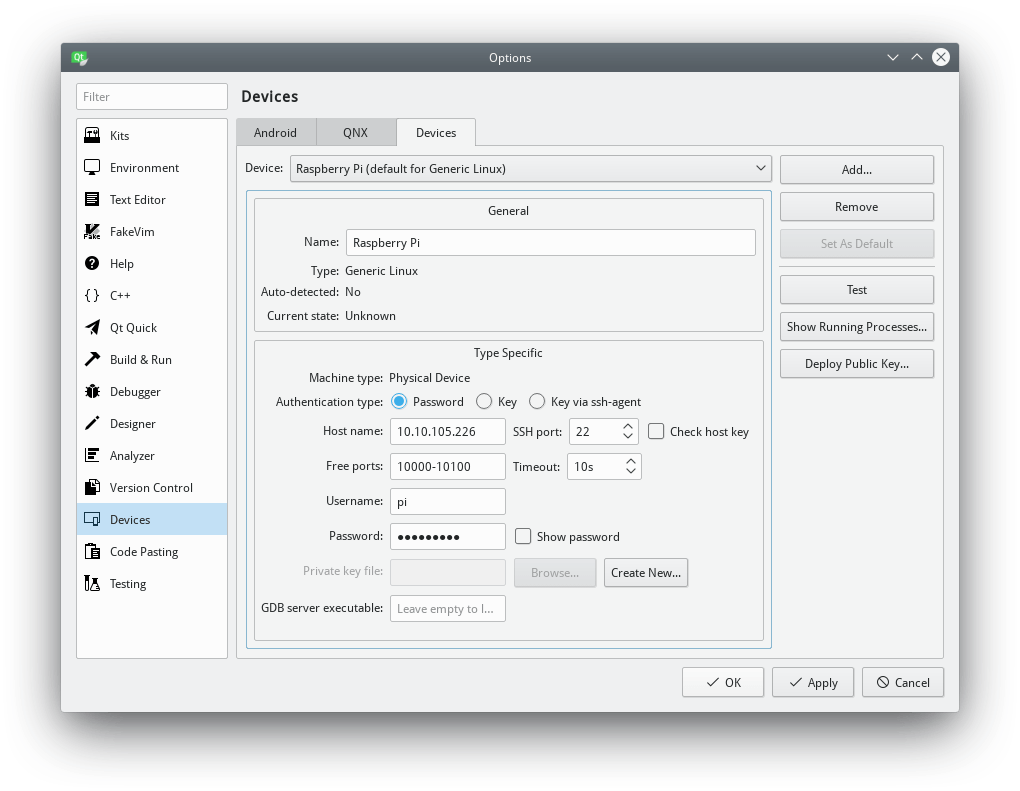Open the Text Editor icon
The height and width of the screenshot is (791, 1020).
coord(92,199)
